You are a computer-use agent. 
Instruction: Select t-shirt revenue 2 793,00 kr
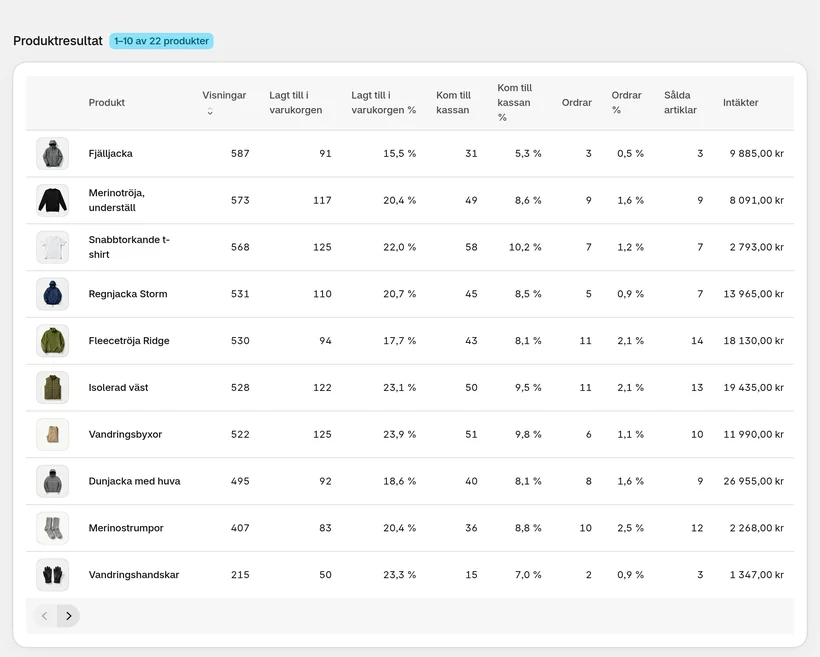757,247
